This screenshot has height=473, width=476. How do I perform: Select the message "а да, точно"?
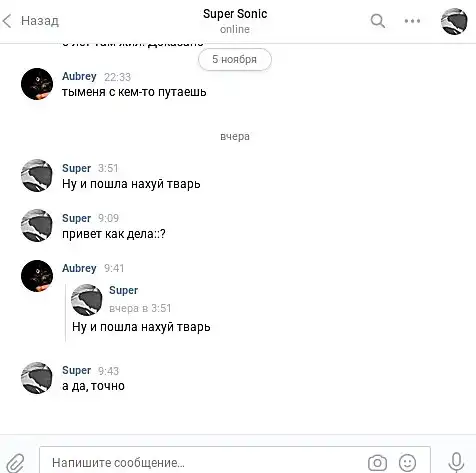click(93, 386)
